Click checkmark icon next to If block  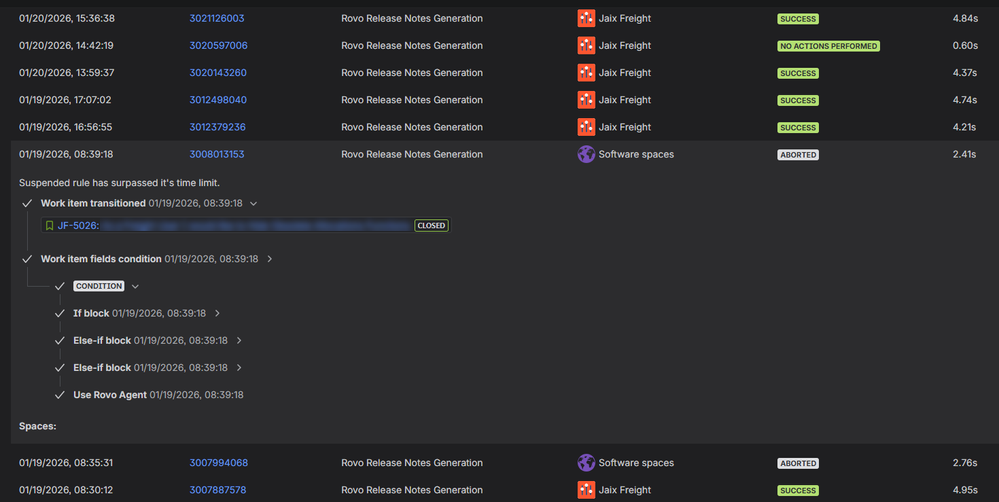(59, 313)
